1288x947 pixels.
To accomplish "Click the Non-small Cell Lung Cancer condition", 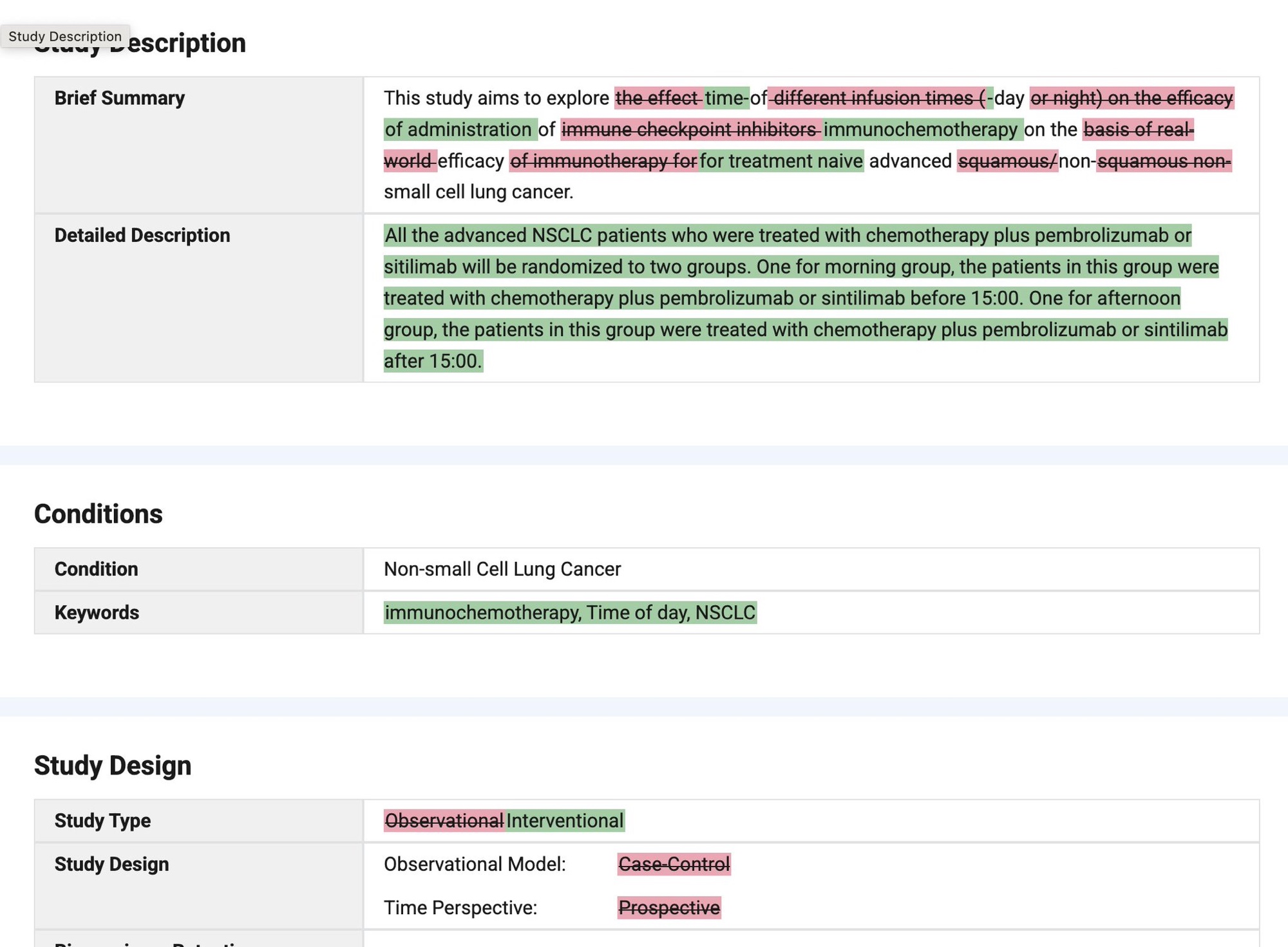I will (502, 569).
